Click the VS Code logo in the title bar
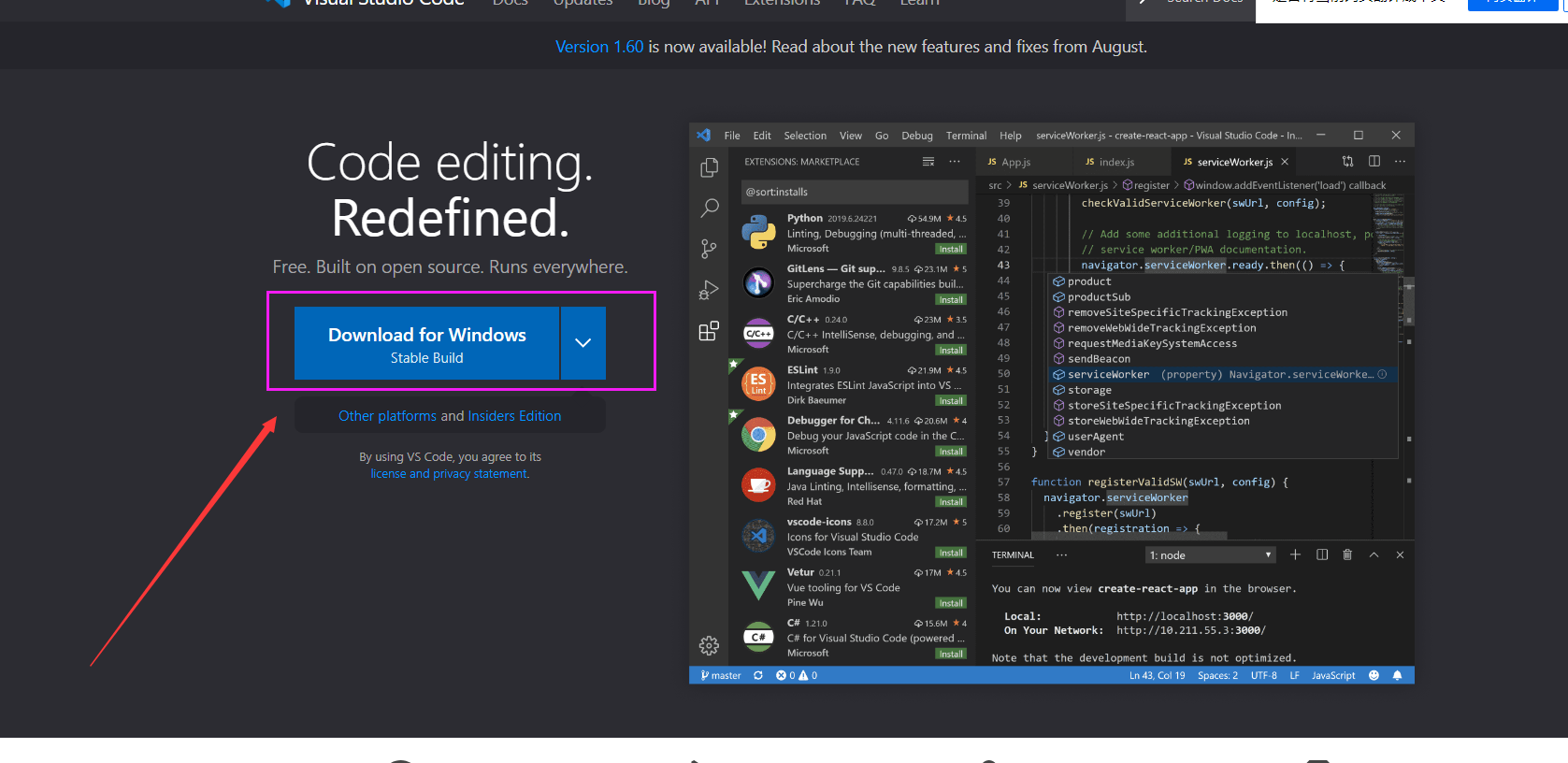The width and height of the screenshot is (1568, 763). pyautogui.click(x=704, y=136)
